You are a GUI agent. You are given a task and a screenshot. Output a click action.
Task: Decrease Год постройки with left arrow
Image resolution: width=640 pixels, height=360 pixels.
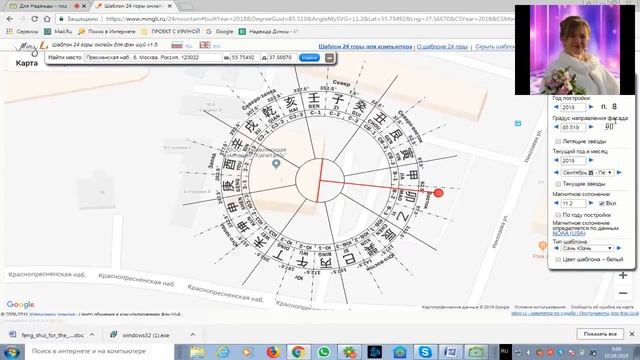point(556,107)
